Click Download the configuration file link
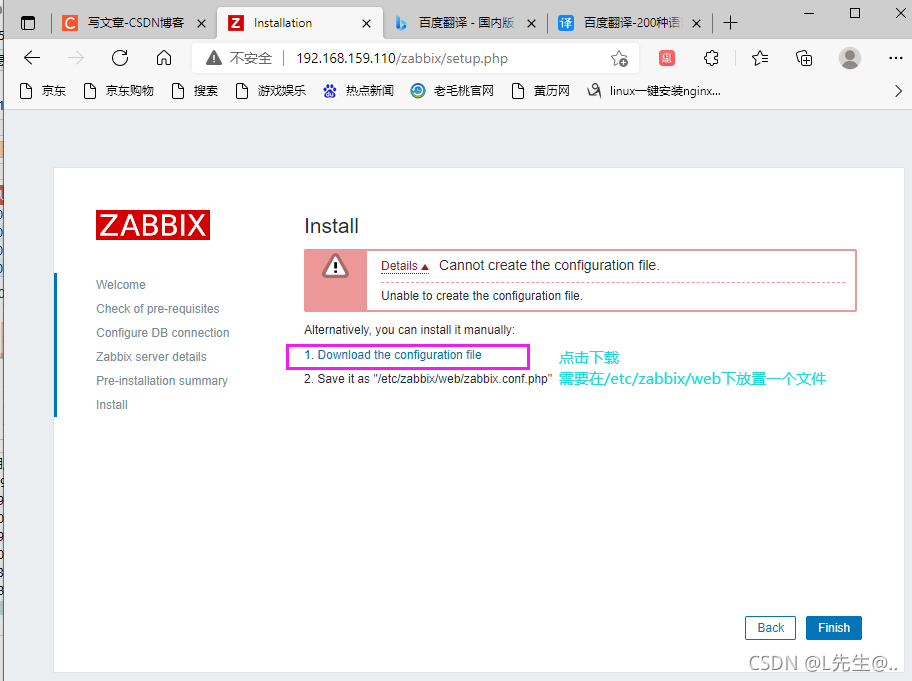This screenshot has height=681, width=912. pyautogui.click(x=399, y=355)
